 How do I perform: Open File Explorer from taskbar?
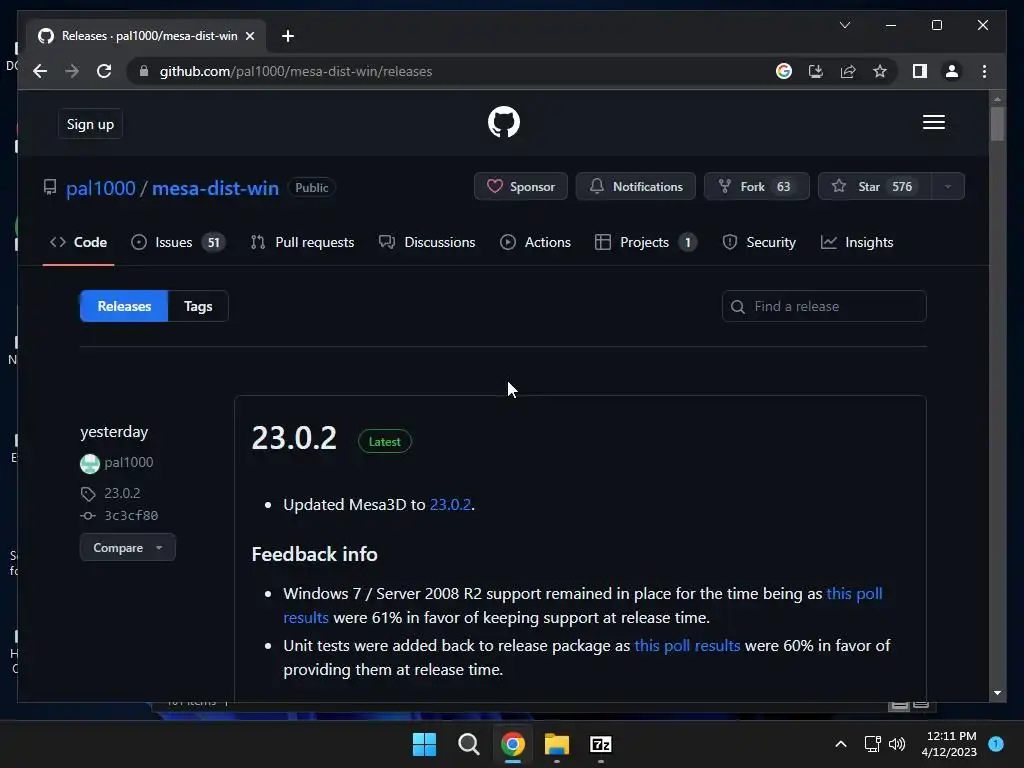[557, 744]
